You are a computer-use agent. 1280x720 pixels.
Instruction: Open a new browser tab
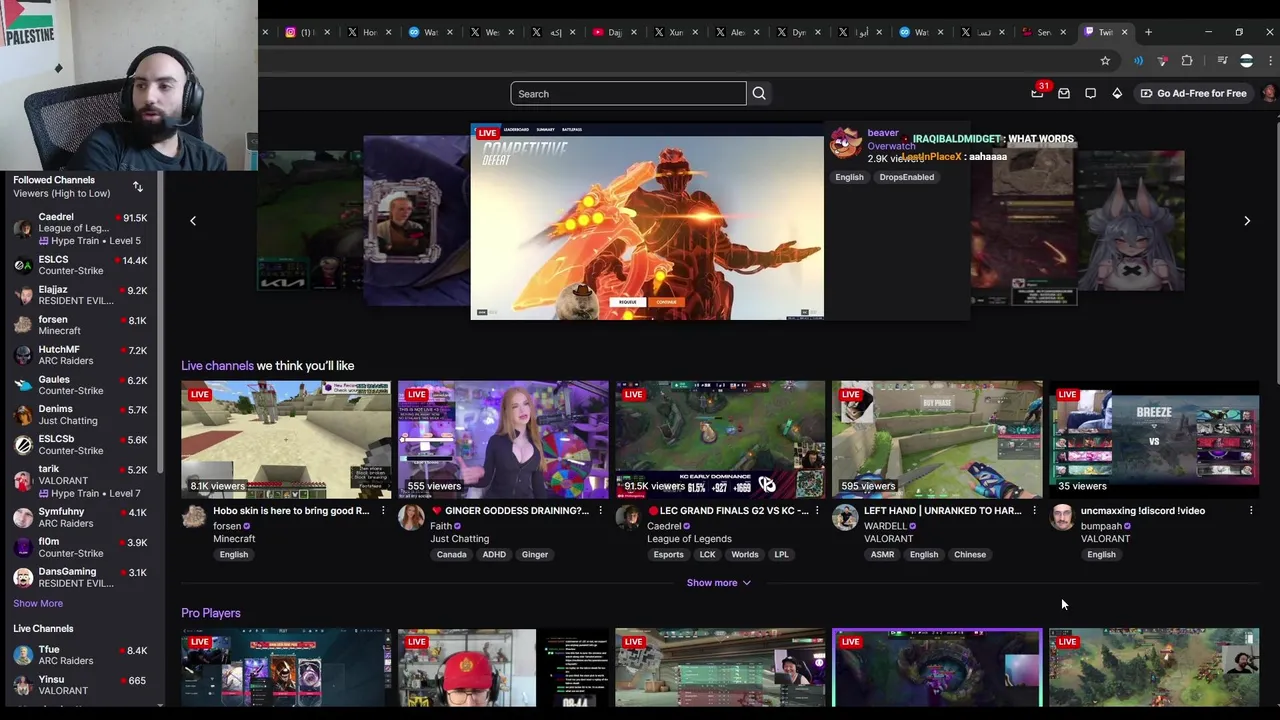click(x=1148, y=32)
